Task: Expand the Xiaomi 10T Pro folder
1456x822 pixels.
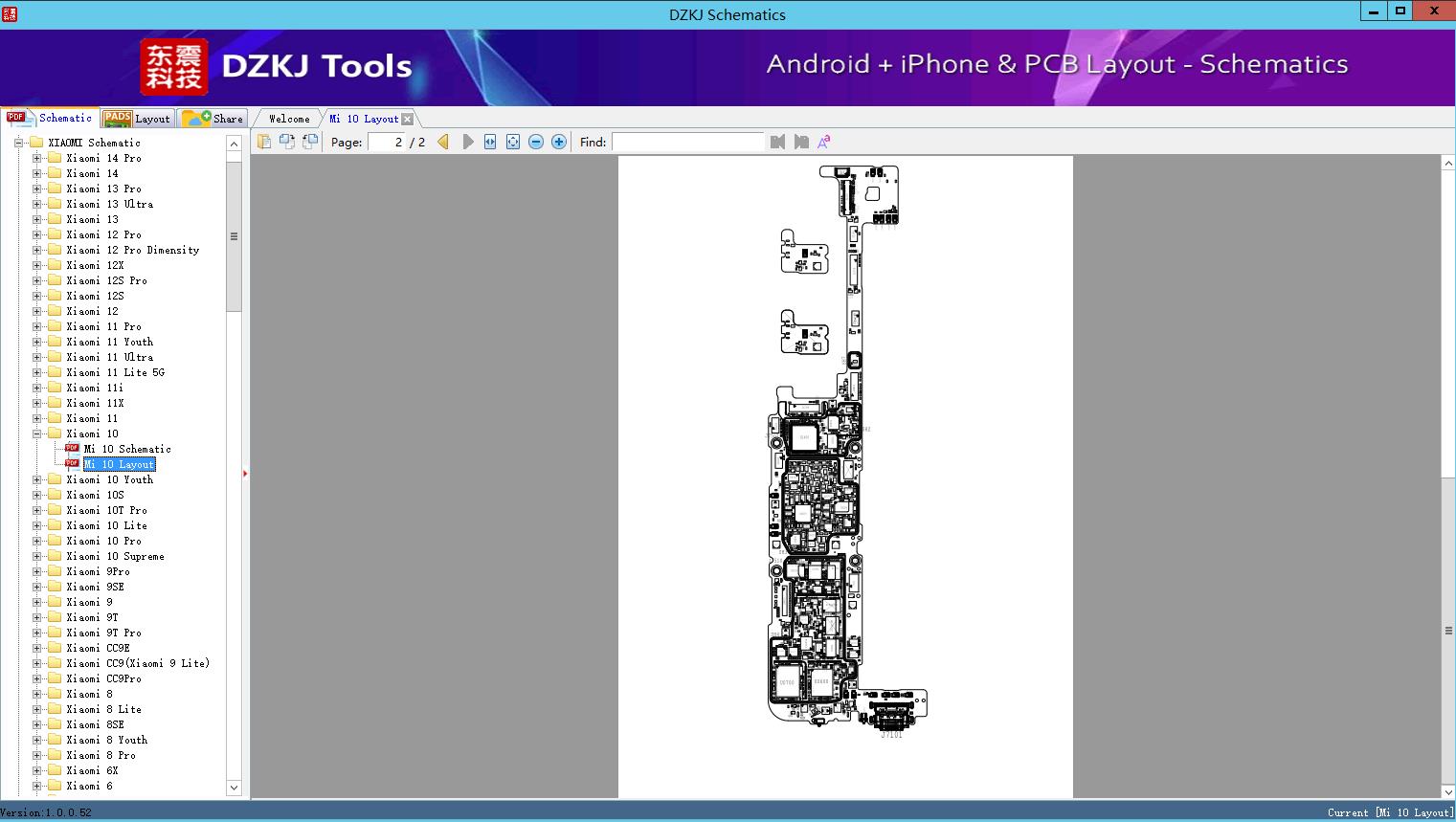Action: point(36,510)
